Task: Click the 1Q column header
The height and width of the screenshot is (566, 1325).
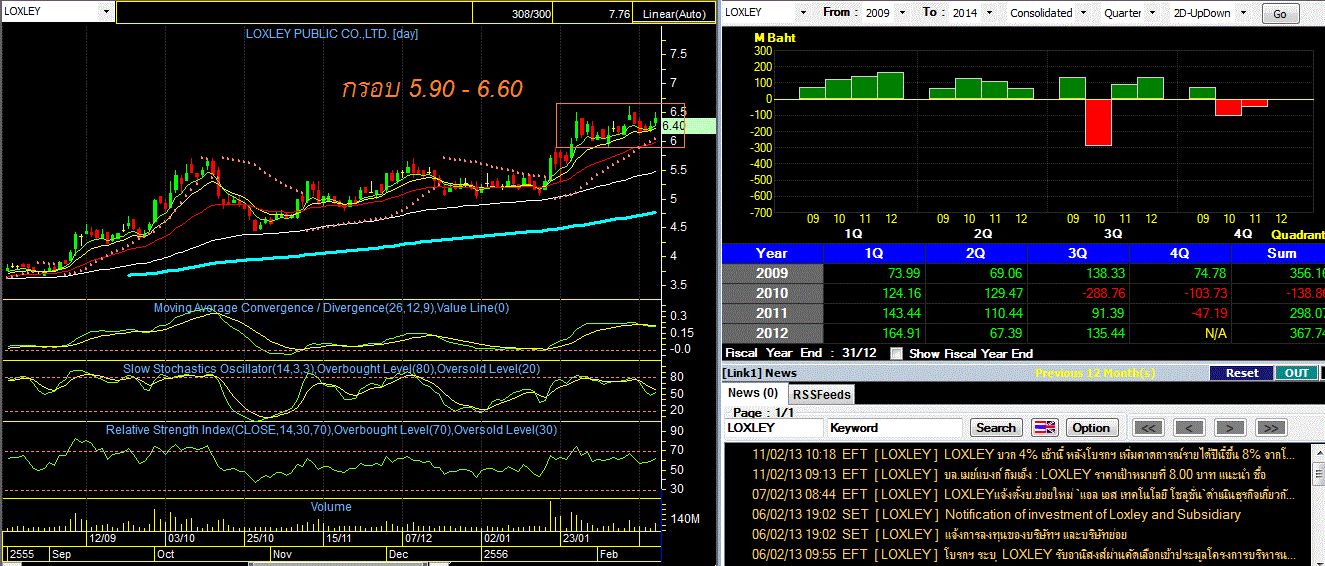Action: coord(874,253)
